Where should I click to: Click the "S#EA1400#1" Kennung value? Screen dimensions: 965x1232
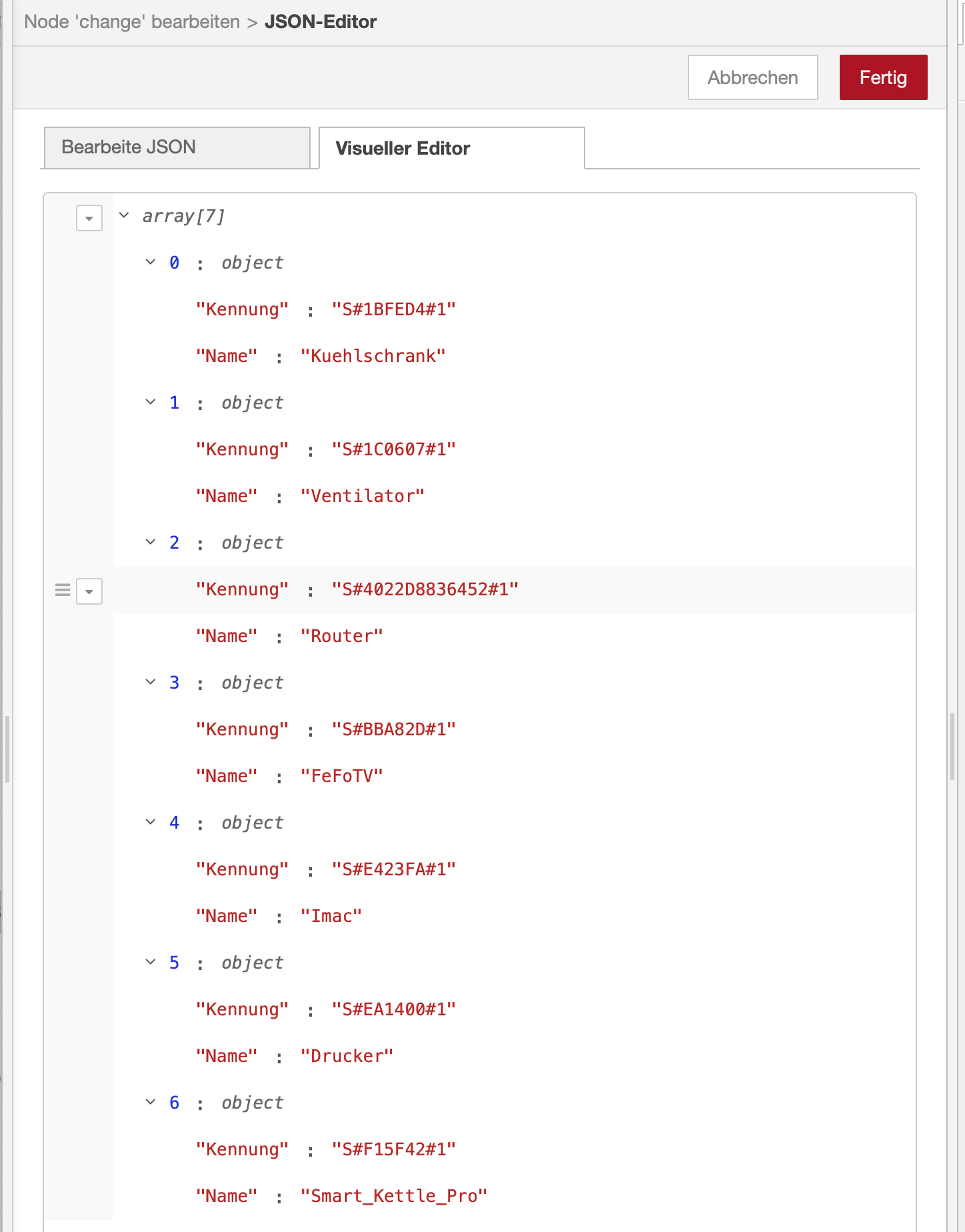tap(394, 1009)
